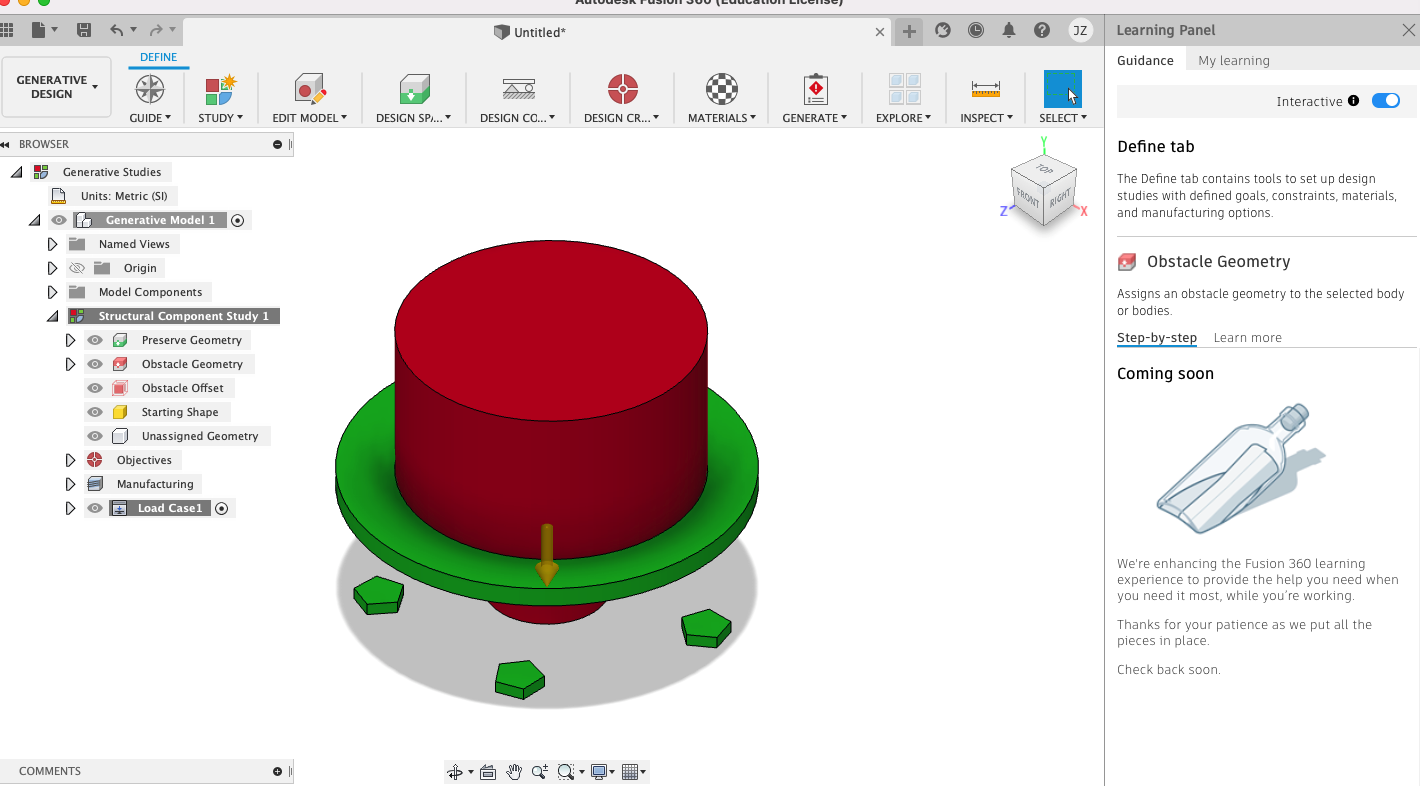Click the Interactive info icon

coord(1353,101)
